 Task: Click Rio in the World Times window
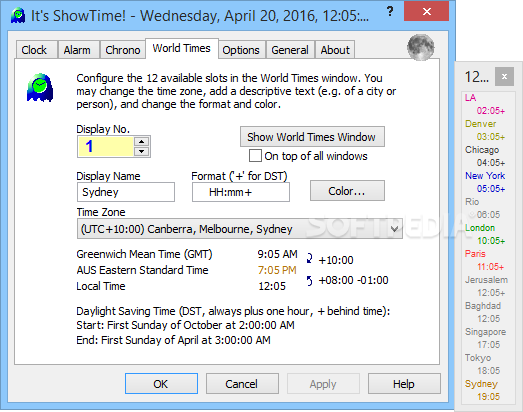coord(472,202)
